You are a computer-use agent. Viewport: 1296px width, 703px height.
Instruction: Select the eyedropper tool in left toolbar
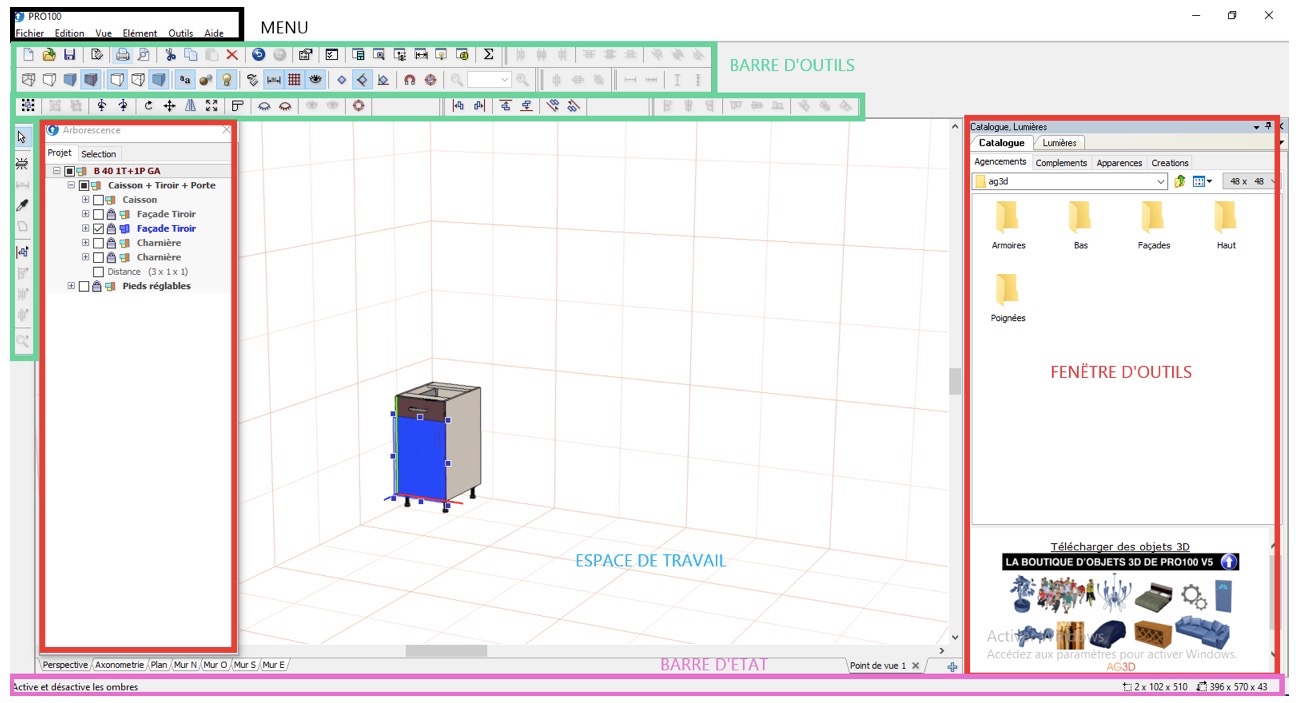22,205
